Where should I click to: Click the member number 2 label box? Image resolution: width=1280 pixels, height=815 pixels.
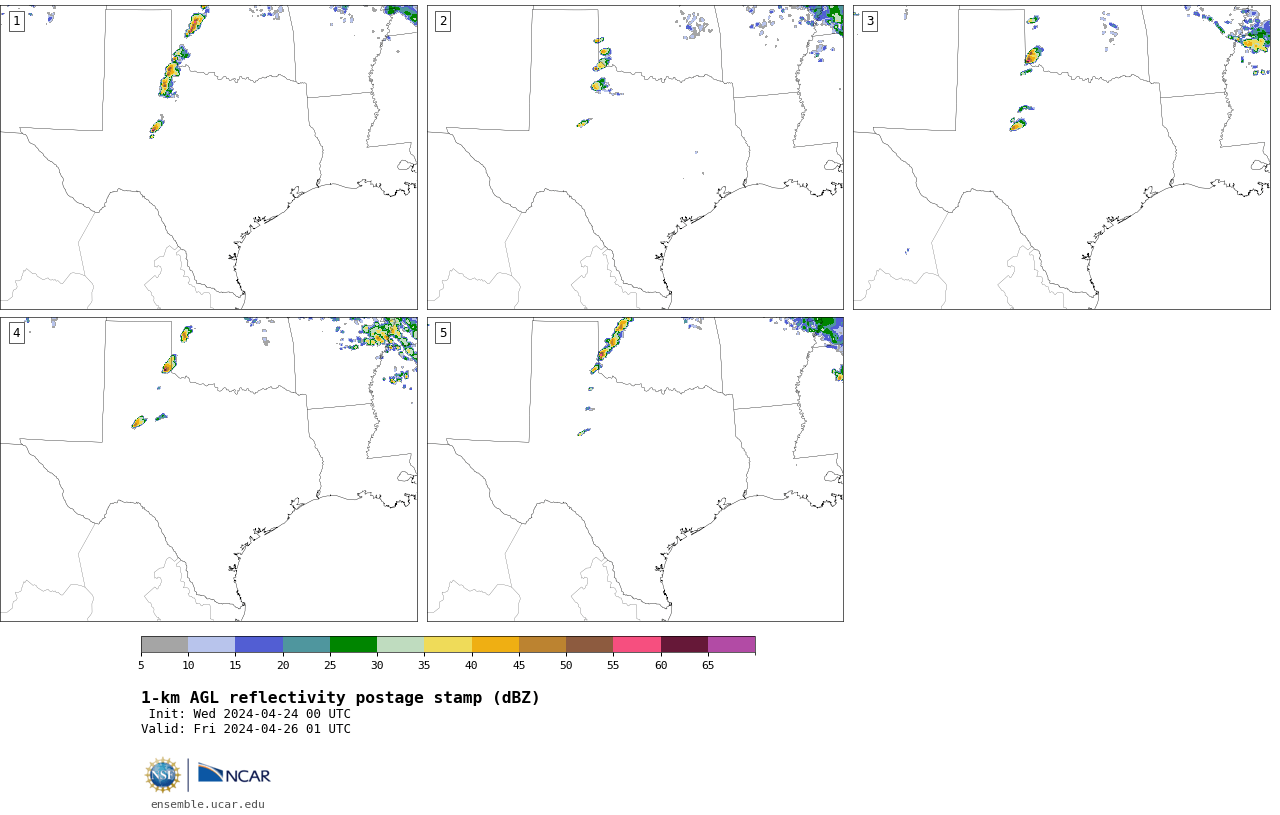[443, 21]
